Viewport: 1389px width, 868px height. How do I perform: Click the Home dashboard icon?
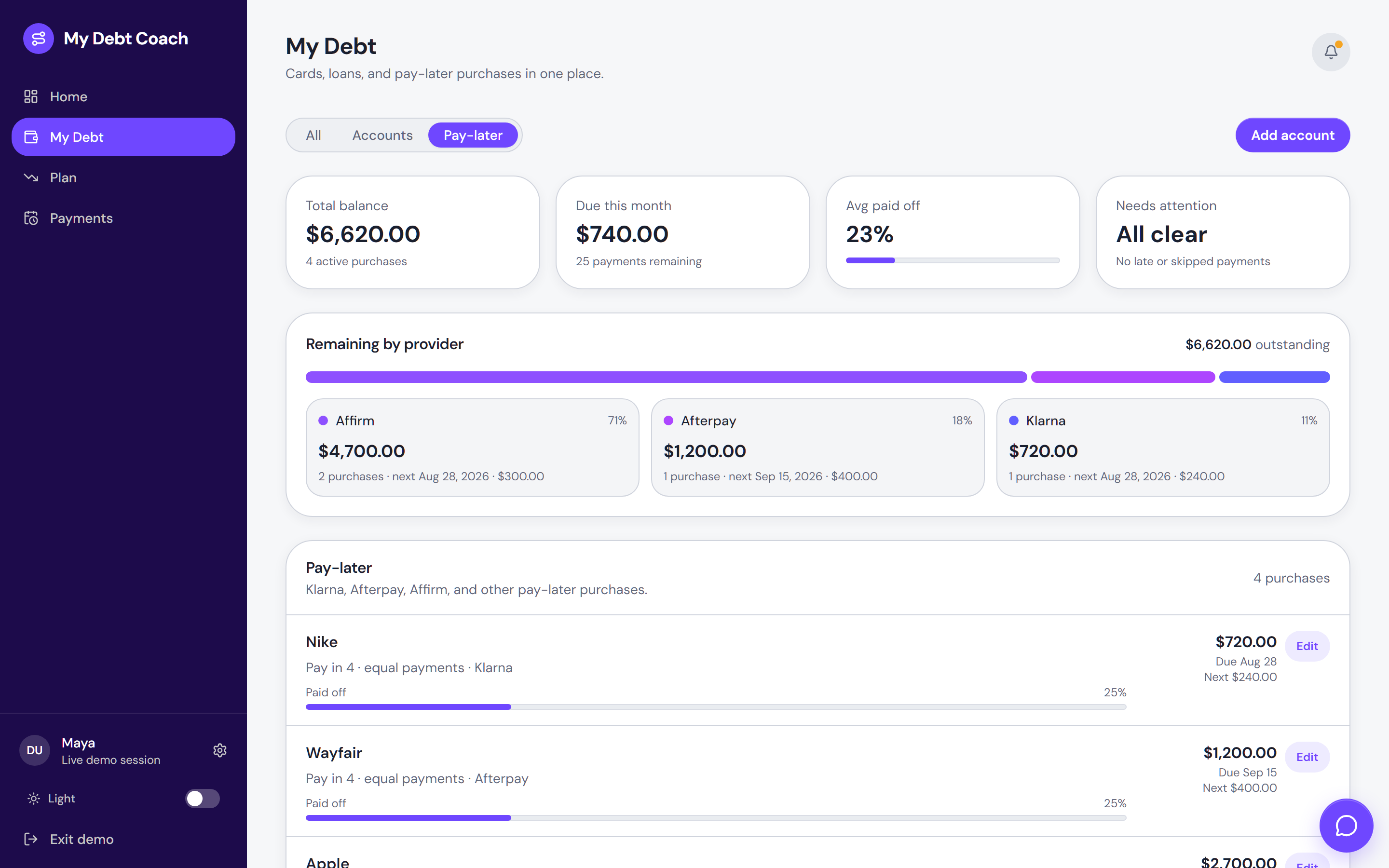[31, 96]
